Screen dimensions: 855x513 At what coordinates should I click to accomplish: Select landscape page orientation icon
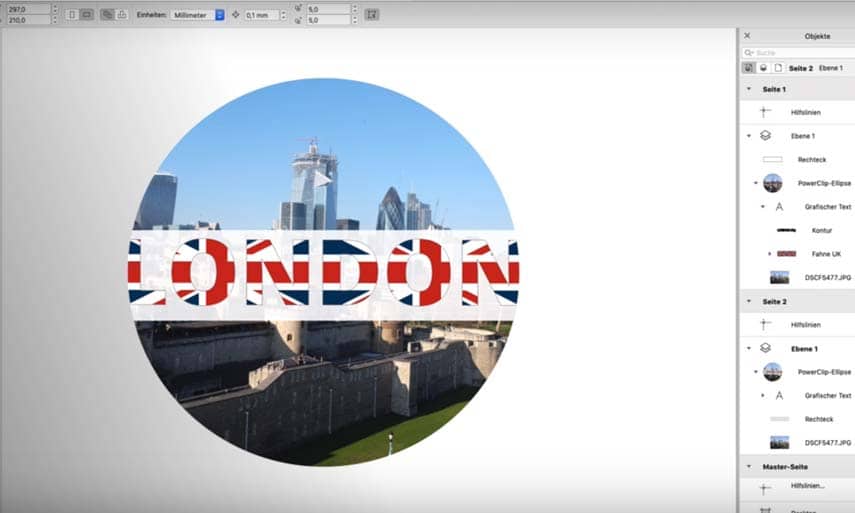coord(86,15)
